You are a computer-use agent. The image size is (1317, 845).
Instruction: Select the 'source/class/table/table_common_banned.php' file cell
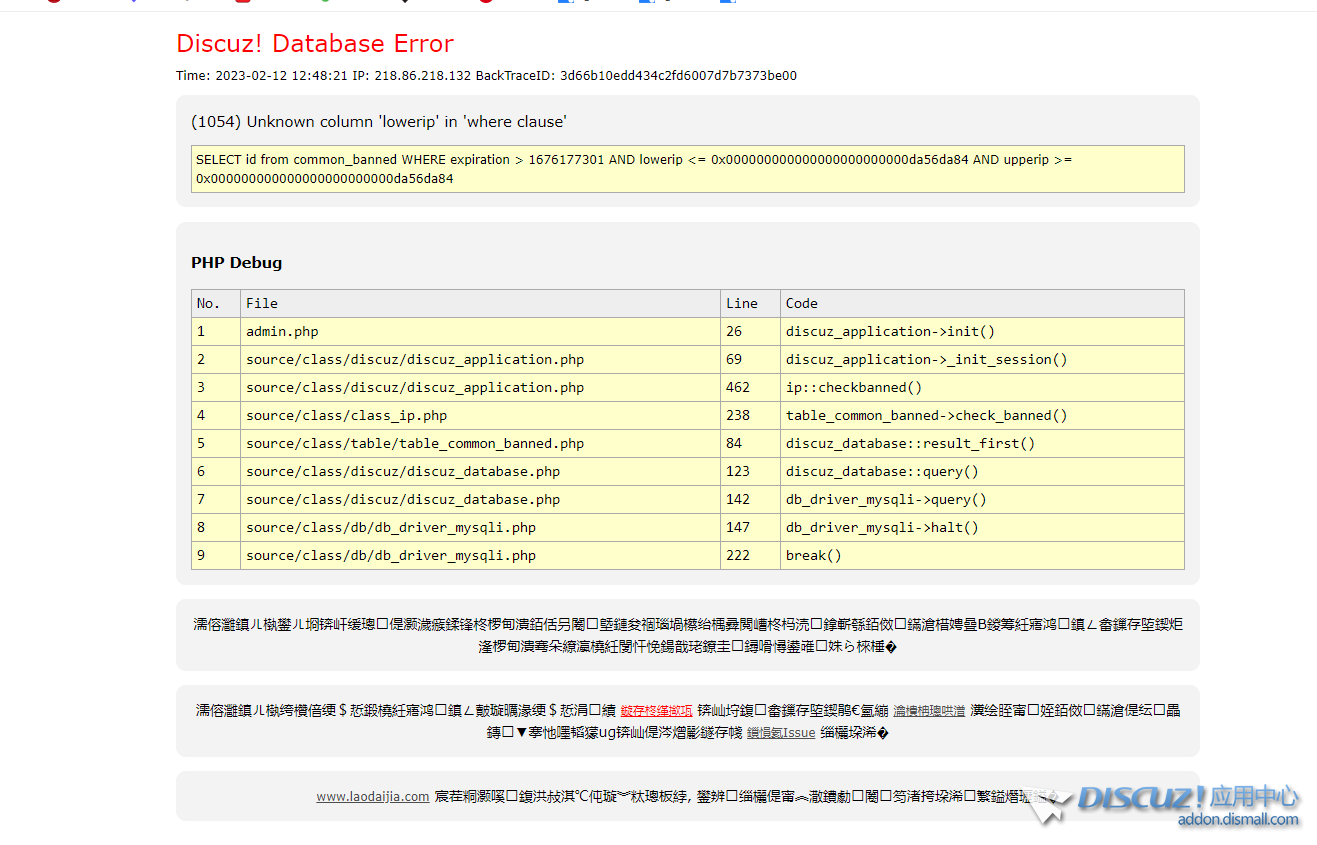coord(480,443)
